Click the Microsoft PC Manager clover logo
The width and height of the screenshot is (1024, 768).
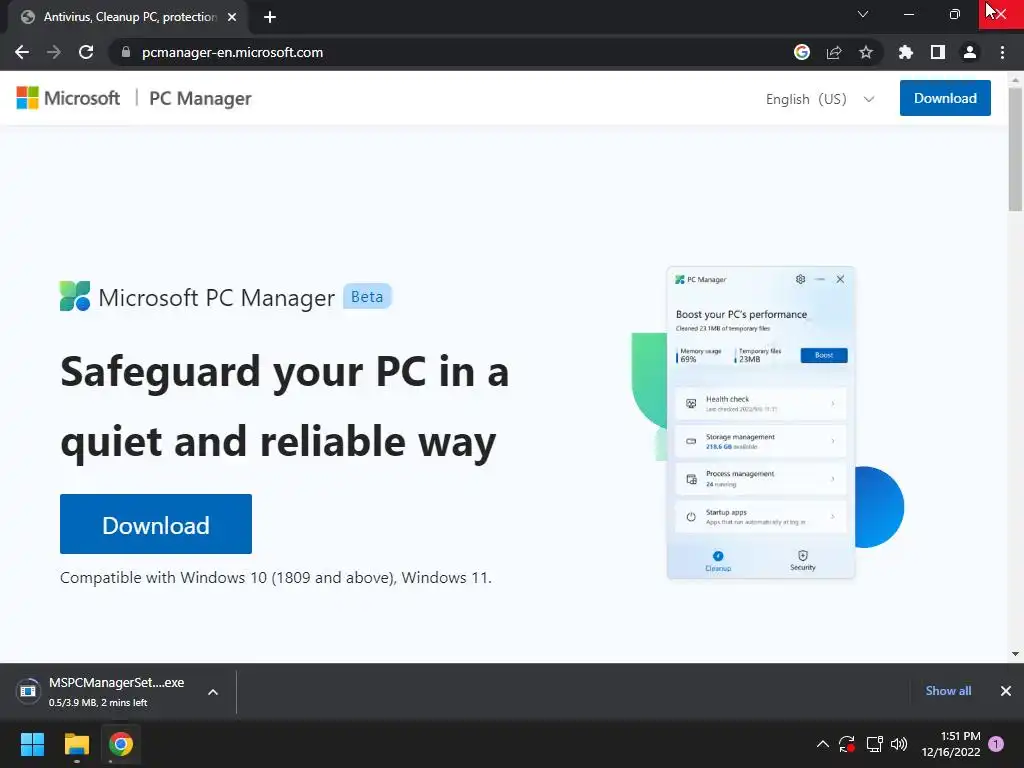(75, 296)
